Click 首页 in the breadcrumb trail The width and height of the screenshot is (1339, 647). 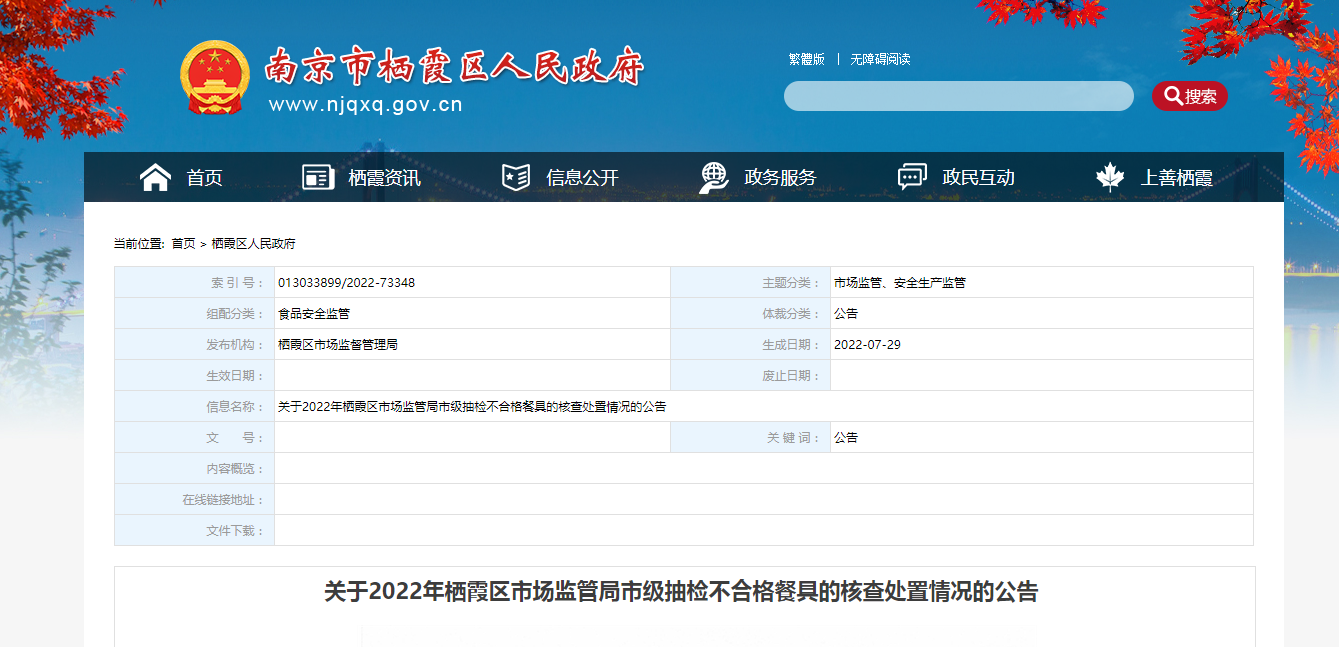click(x=183, y=243)
